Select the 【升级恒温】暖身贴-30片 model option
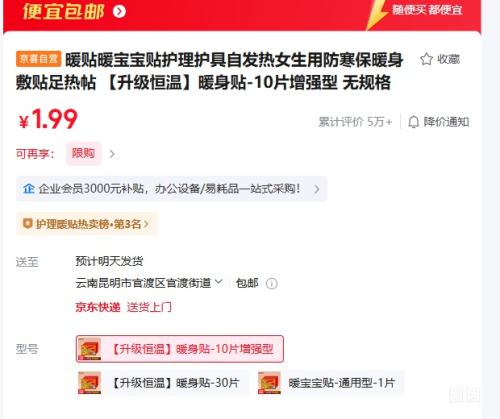The height and width of the screenshot is (419, 500). click(x=162, y=383)
